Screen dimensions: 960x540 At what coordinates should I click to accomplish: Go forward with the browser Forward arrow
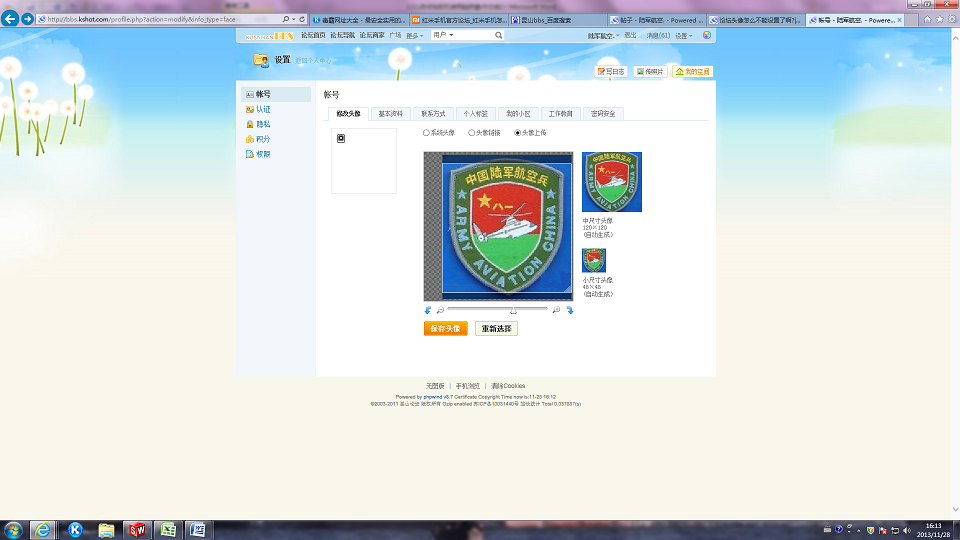click(x=27, y=19)
